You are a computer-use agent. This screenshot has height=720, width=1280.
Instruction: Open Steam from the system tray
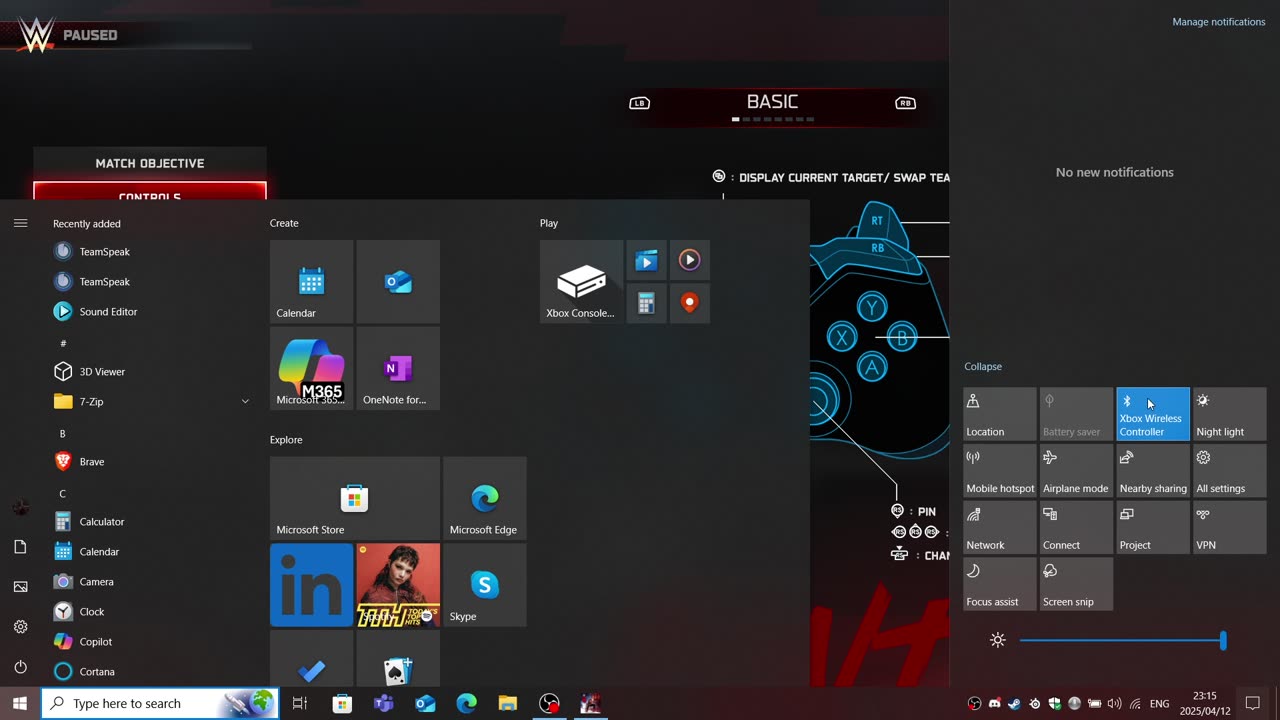click(1014, 704)
